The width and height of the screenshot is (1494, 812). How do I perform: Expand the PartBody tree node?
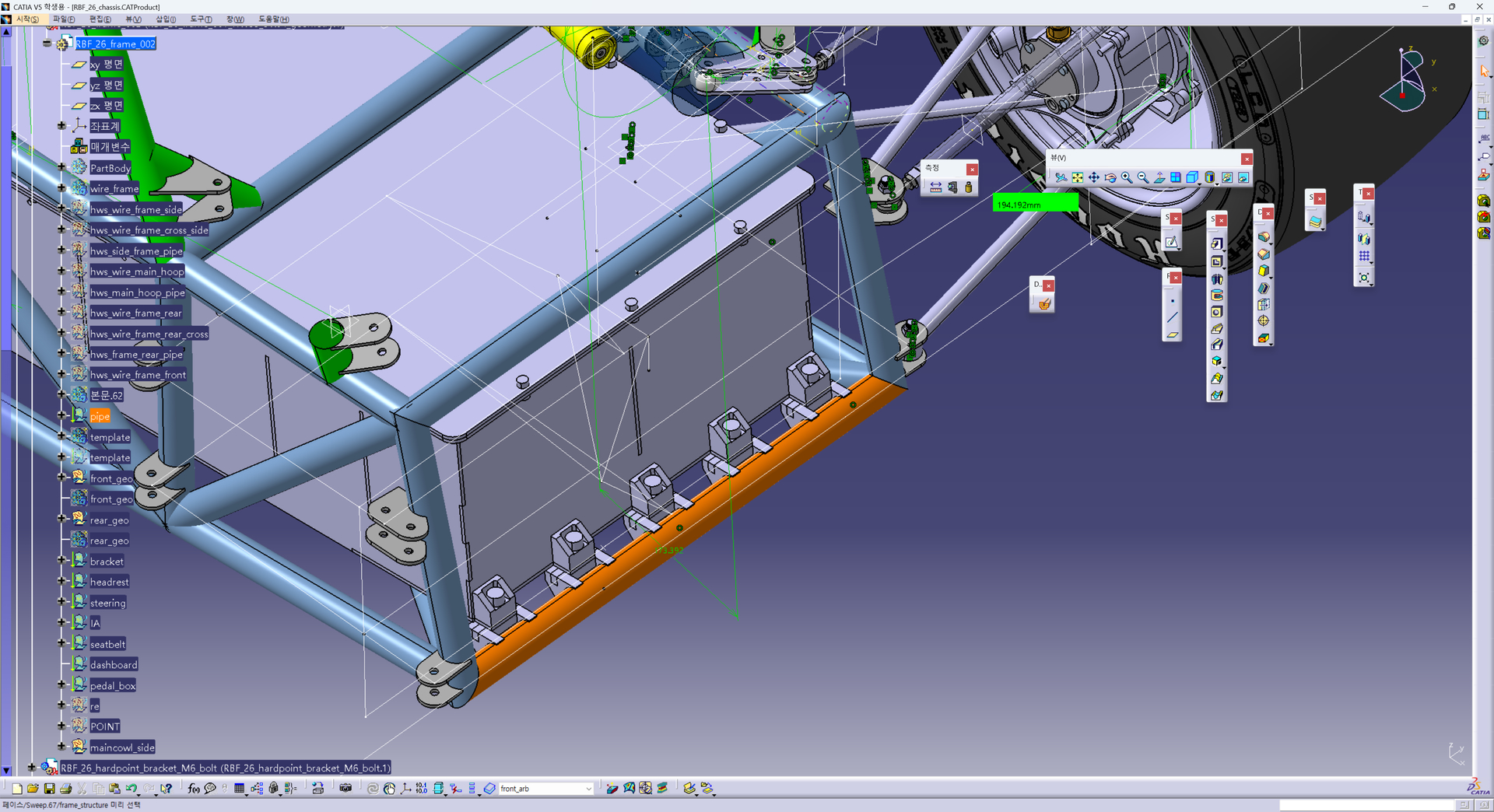pos(61,167)
